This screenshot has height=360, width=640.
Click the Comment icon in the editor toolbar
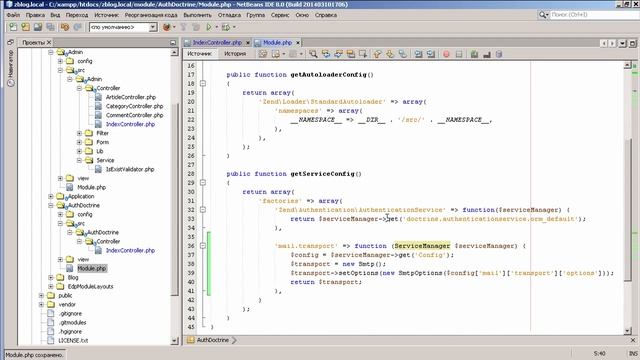click(474, 54)
